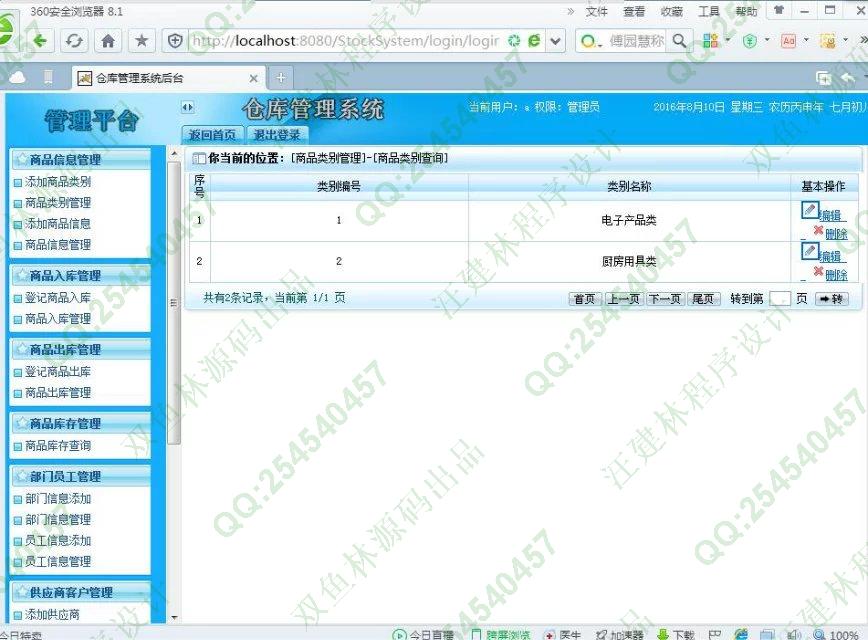868x640 pixels.
Task: Open the 文件 menu
Action: (x=597, y=11)
